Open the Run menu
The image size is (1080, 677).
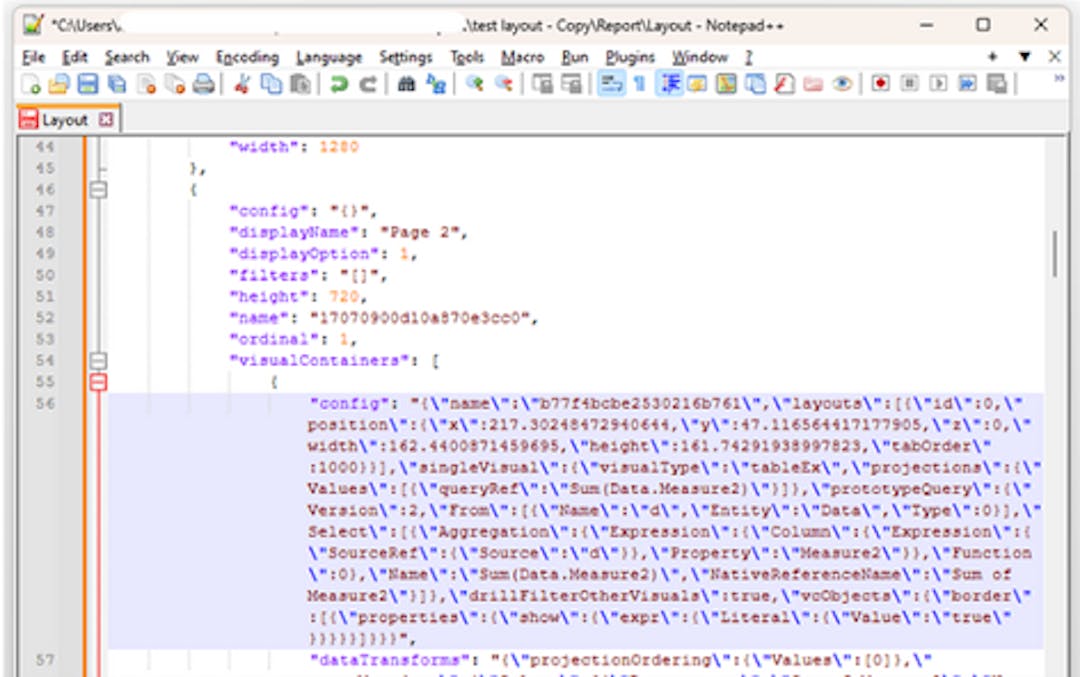(574, 57)
